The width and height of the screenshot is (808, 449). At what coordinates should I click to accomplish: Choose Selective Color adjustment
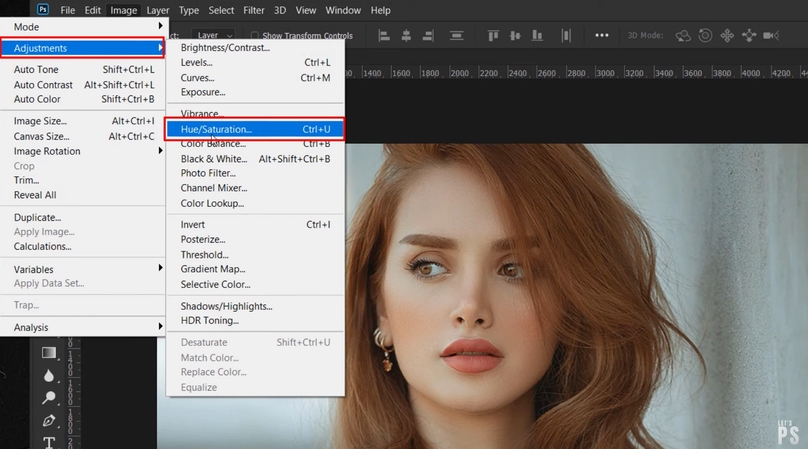tap(255, 285)
